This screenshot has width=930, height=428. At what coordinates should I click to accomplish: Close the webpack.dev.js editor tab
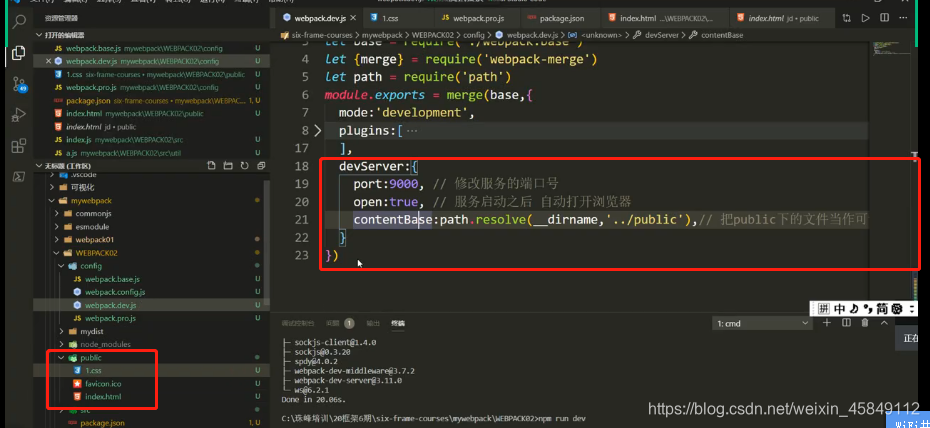pos(352,18)
